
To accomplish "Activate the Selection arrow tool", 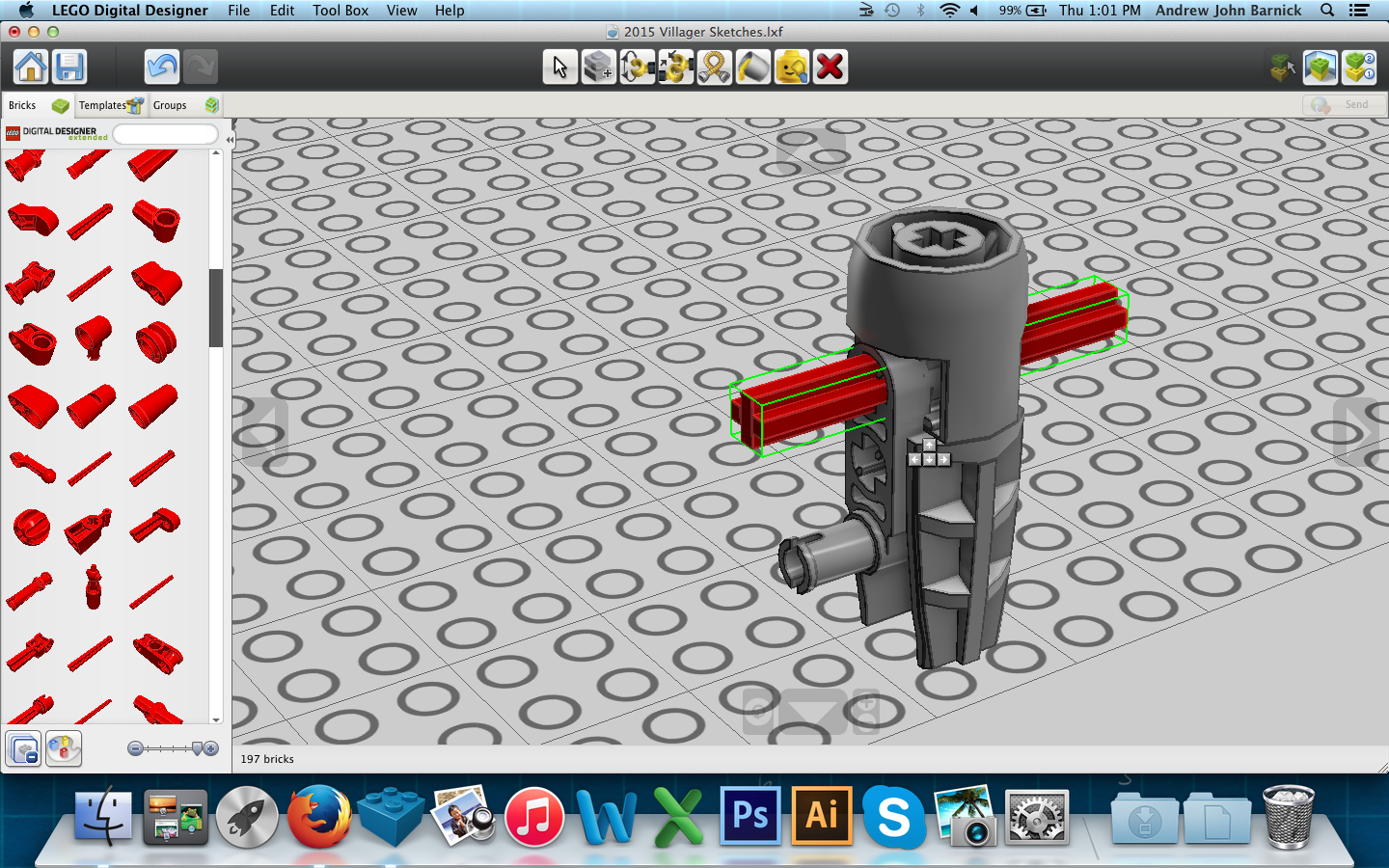I will (x=559, y=67).
